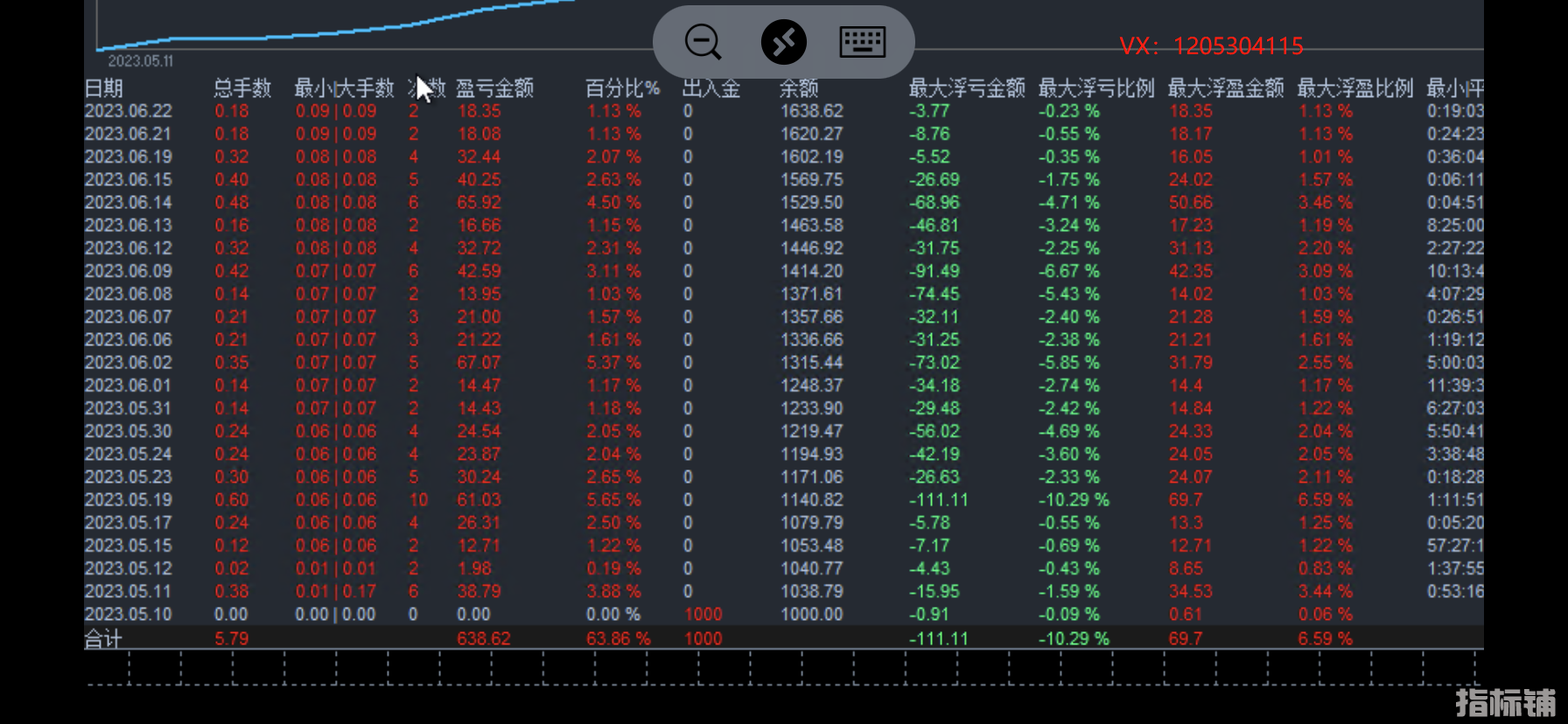This screenshot has width=1568, height=724.
Task: Click the 余额 column header
Action: click(799, 88)
